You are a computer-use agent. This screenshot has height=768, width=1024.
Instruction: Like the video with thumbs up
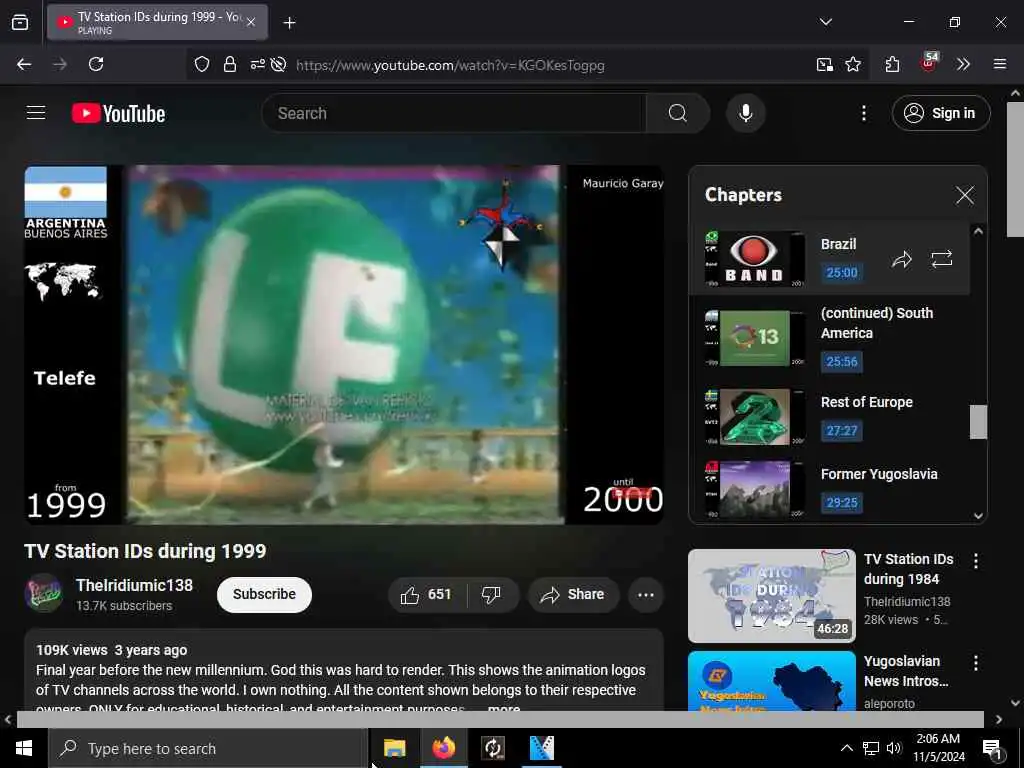[427, 594]
